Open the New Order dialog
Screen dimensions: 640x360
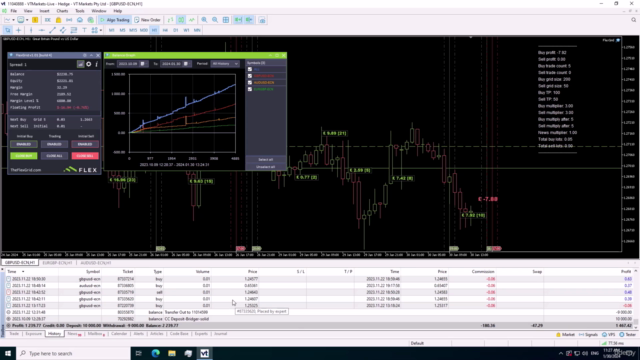point(147,20)
